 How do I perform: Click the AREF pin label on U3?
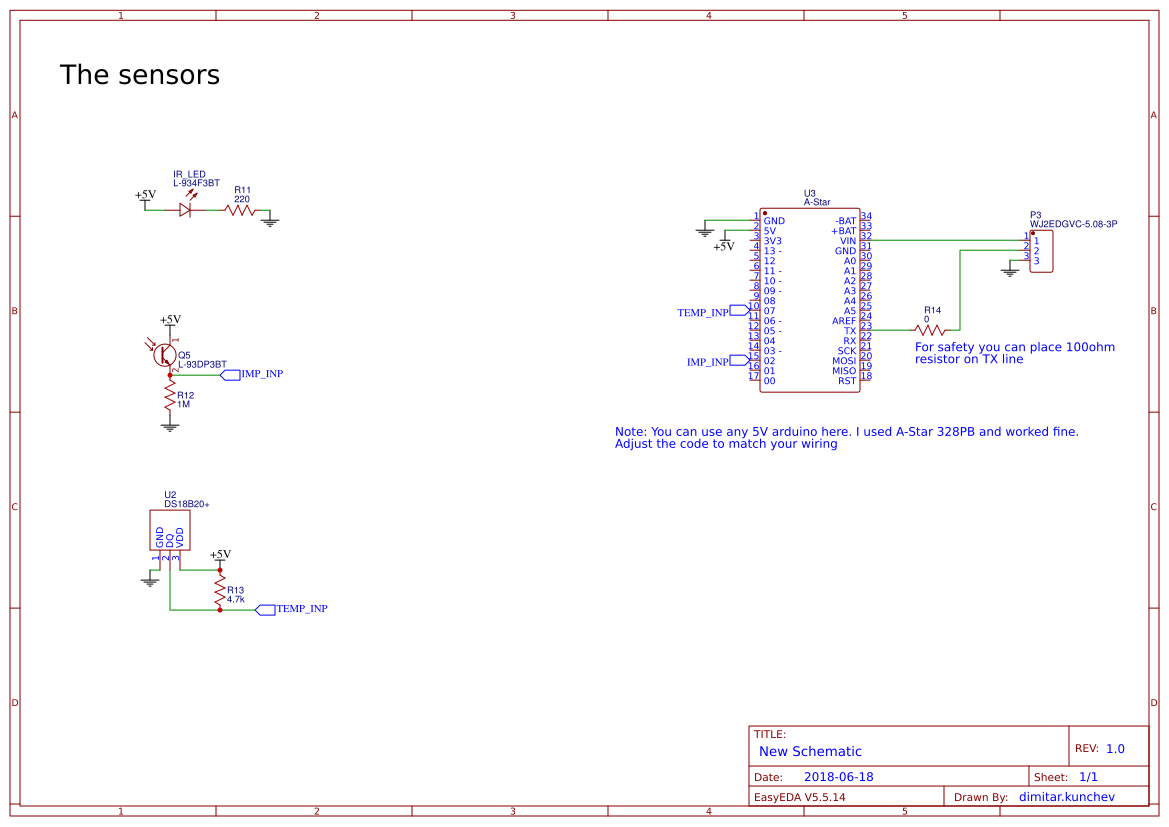(843, 320)
